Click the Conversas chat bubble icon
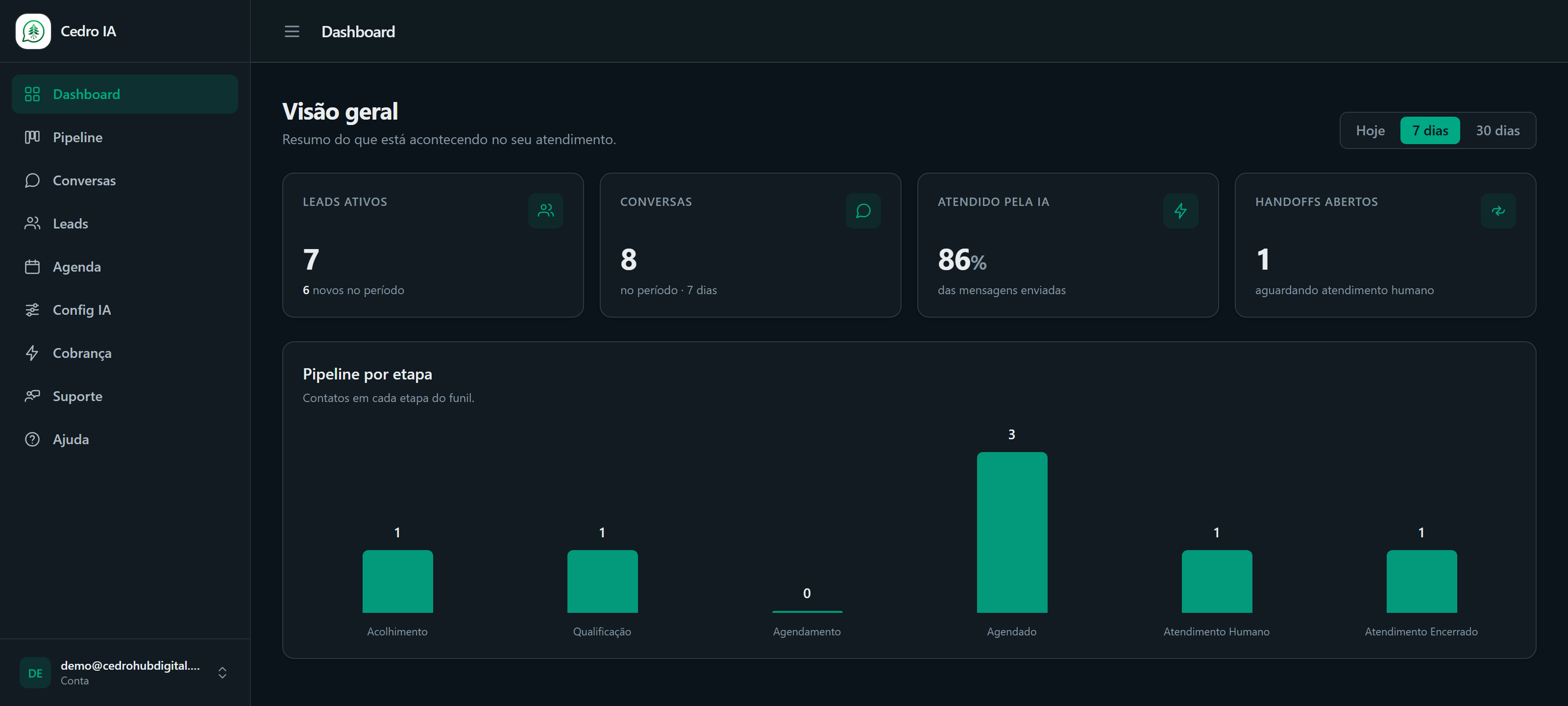Image resolution: width=1568 pixels, height=706 pixels. coord(32,180)
